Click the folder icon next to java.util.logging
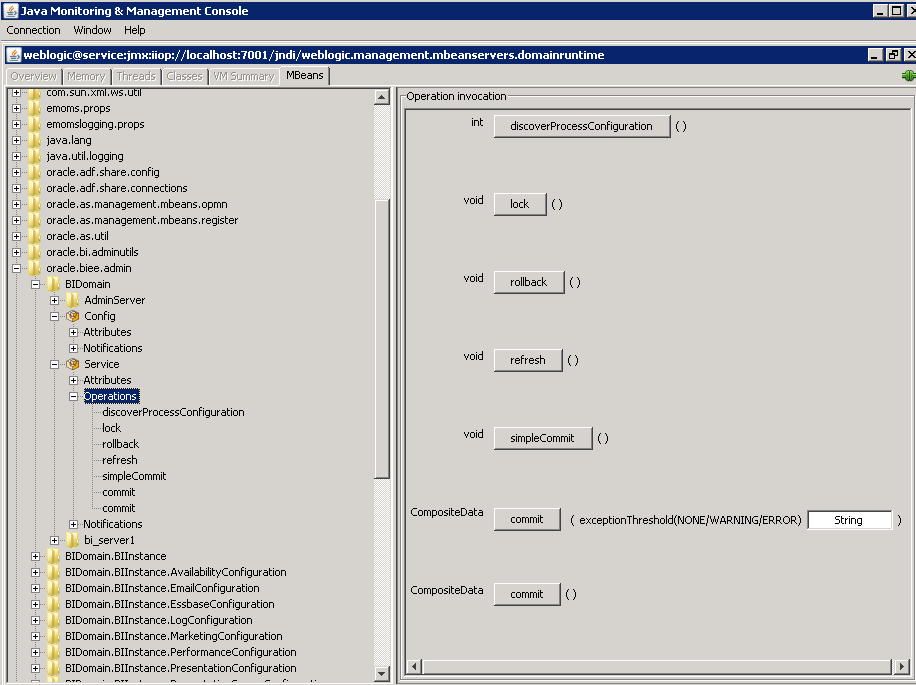 34,156
